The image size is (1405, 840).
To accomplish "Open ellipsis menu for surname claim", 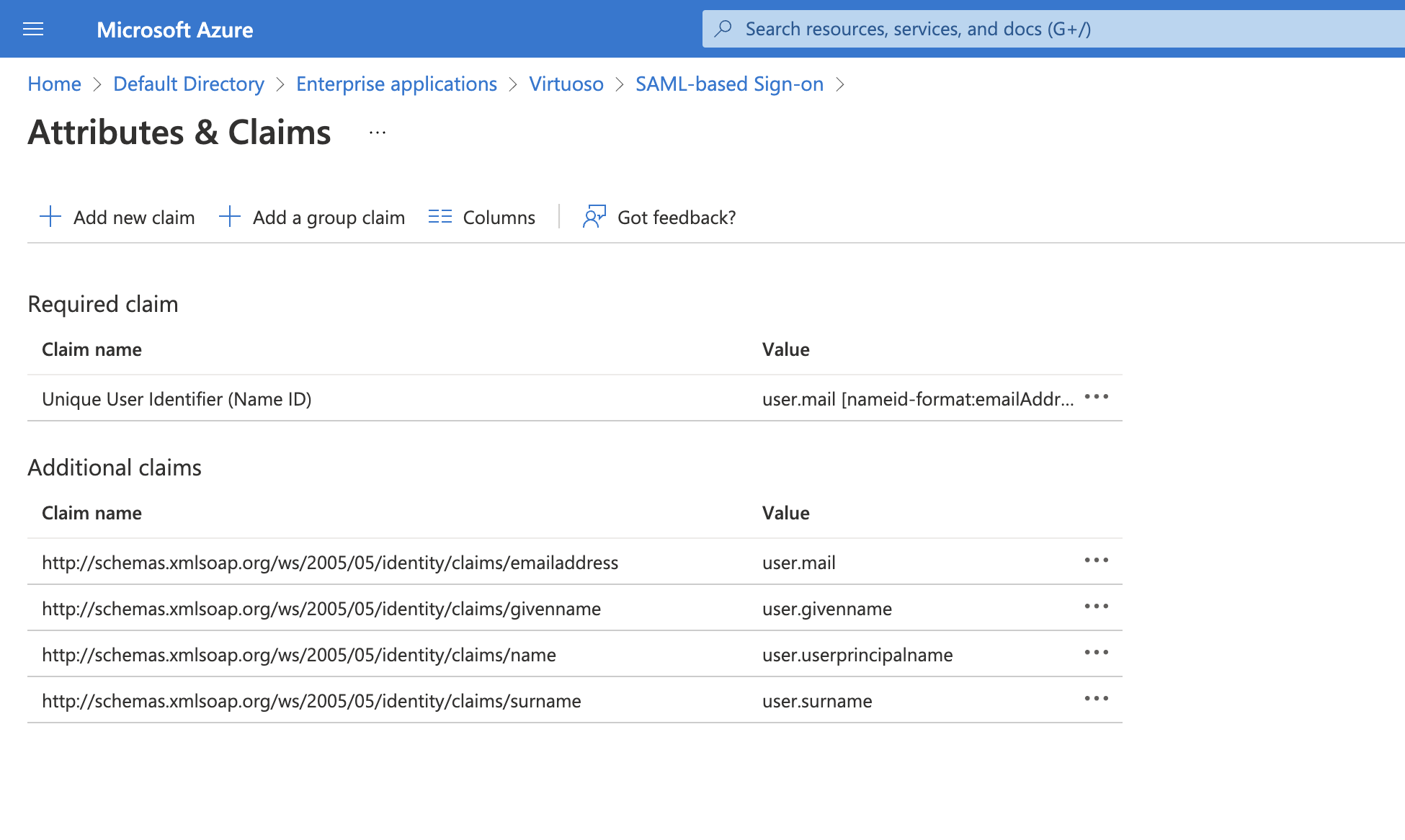I will [1097, 699].
